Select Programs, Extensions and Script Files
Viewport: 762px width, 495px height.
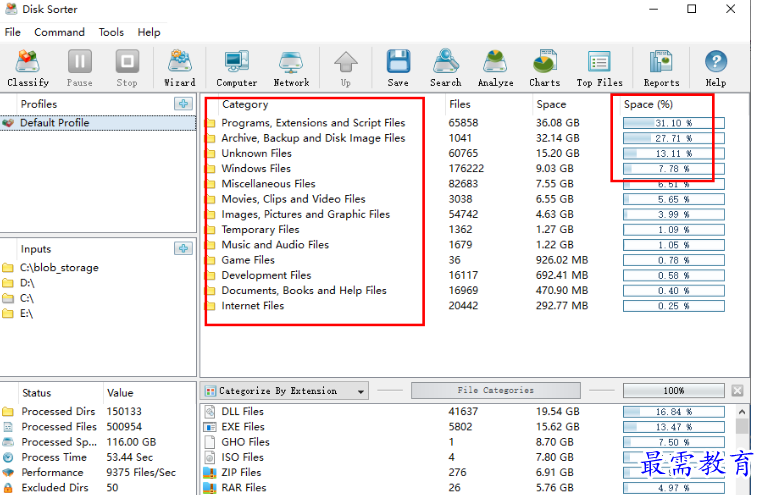click(313, 123)
